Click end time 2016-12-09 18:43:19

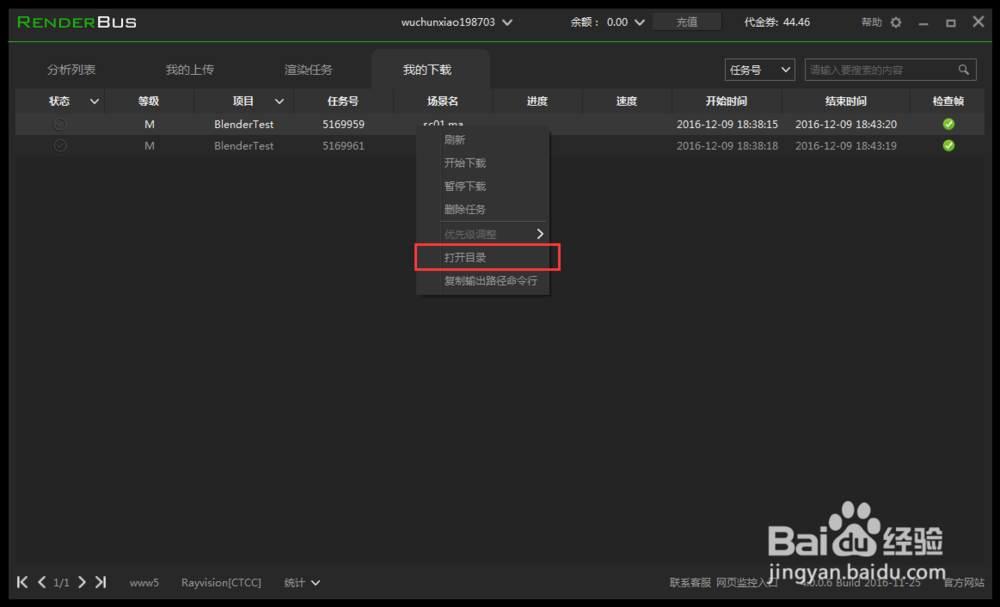[x=846, y=146]
